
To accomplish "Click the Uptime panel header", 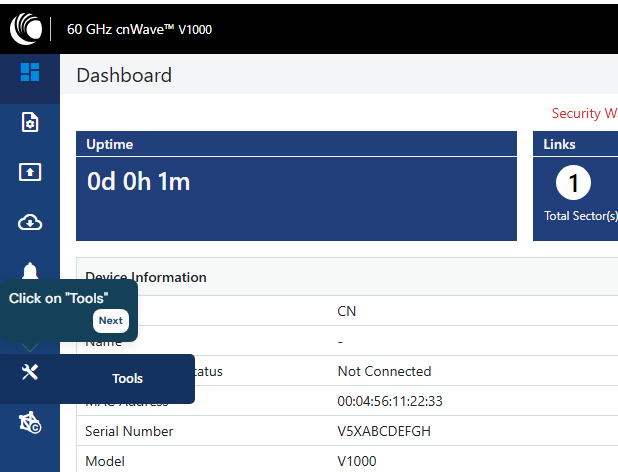I will click(x=296, y=144).
